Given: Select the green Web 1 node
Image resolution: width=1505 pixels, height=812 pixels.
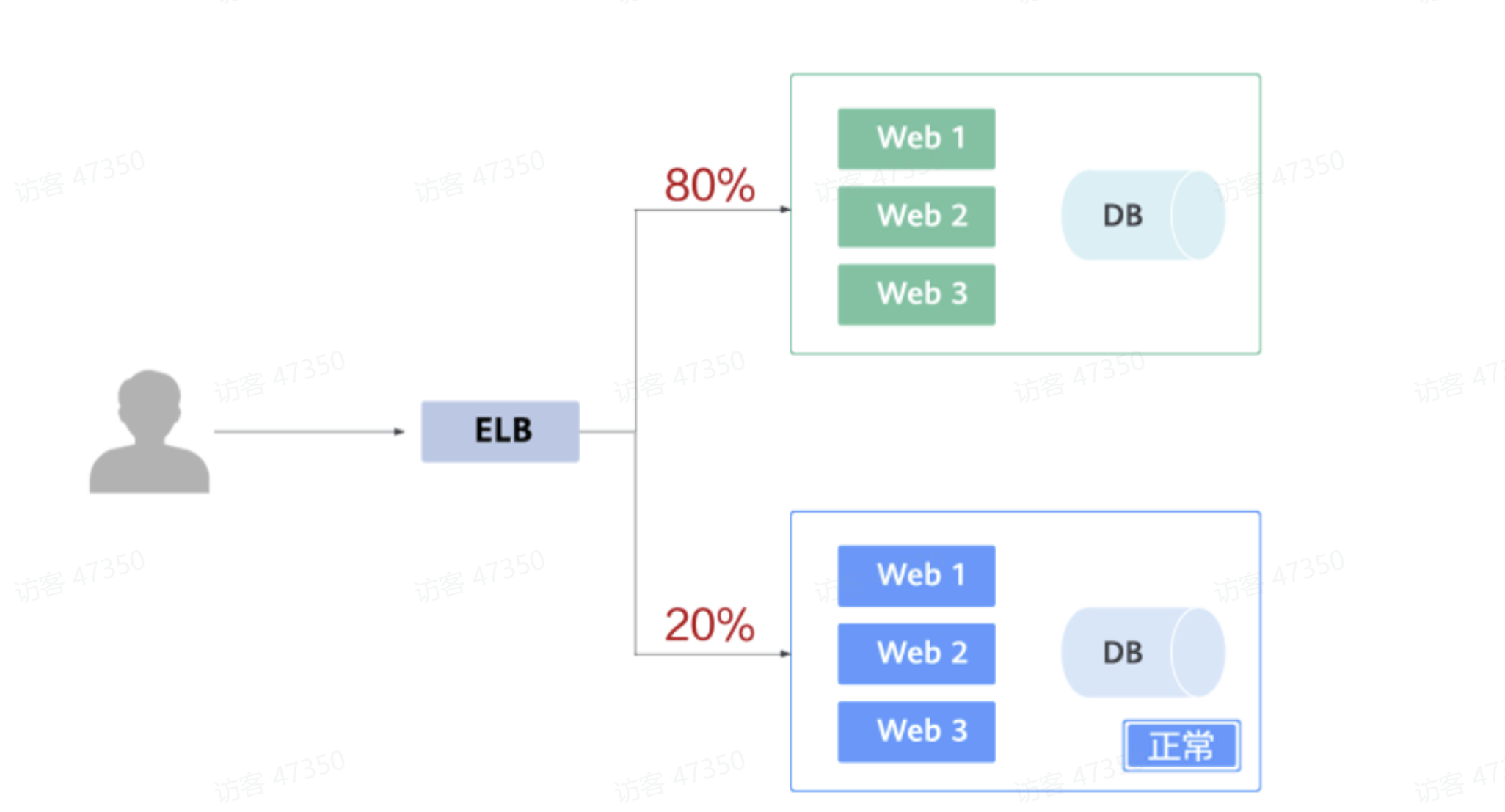Looking at the screenshot, I should [x=917, y=139].
